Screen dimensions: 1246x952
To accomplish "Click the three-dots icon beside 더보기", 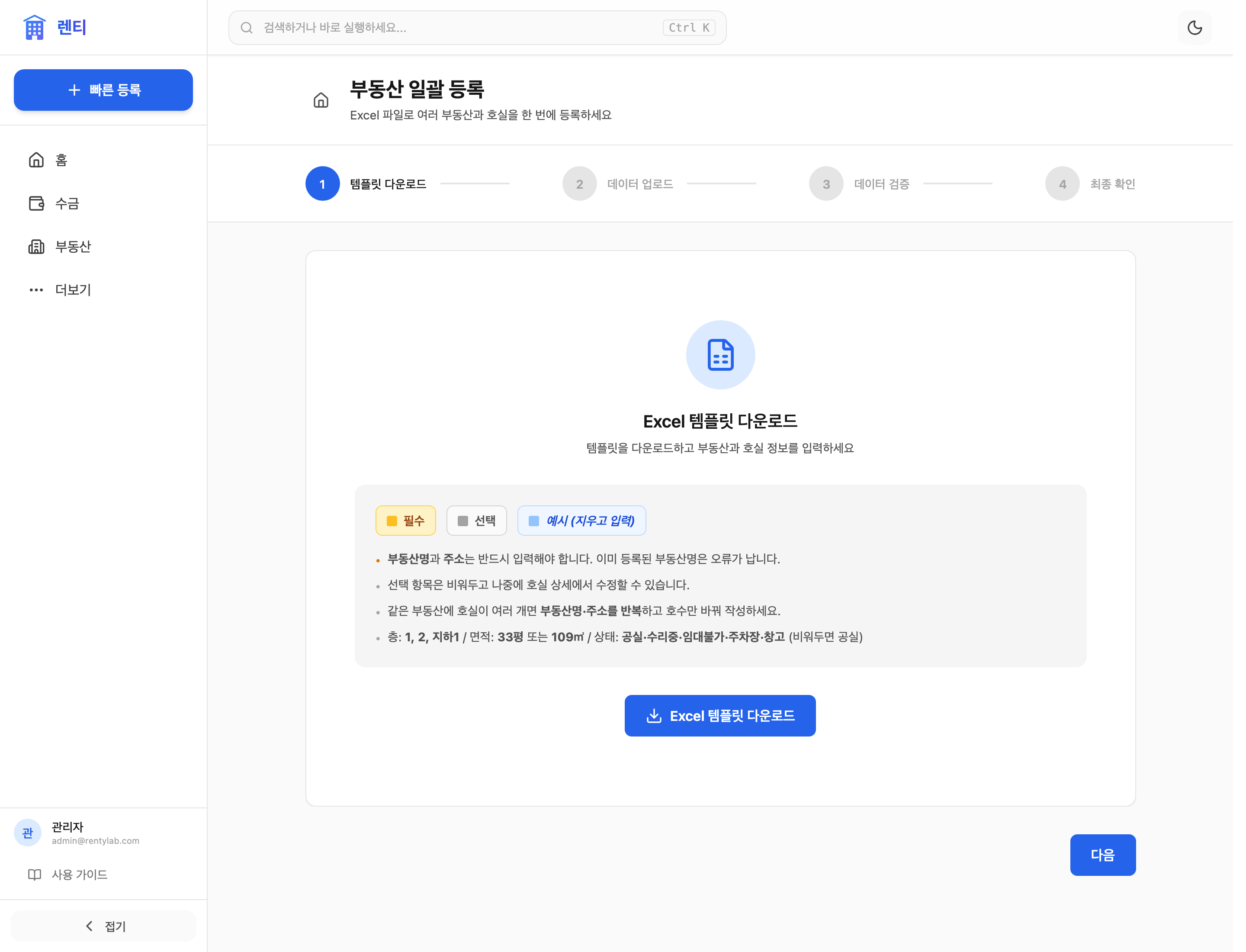I will point(36,289).
